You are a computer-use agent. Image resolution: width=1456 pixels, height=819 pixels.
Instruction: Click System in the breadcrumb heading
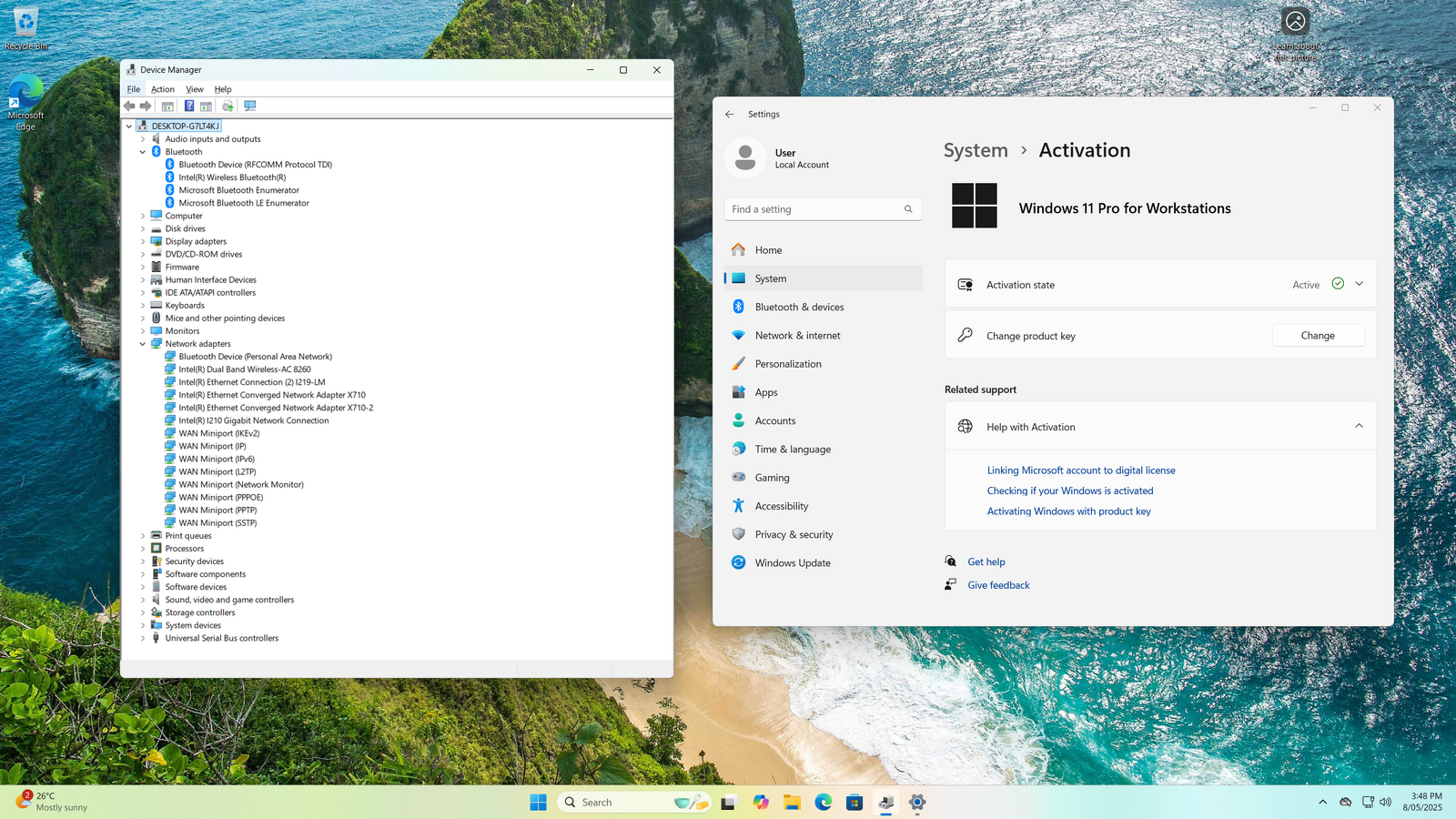pyautogui.click(x=976, y=150)
